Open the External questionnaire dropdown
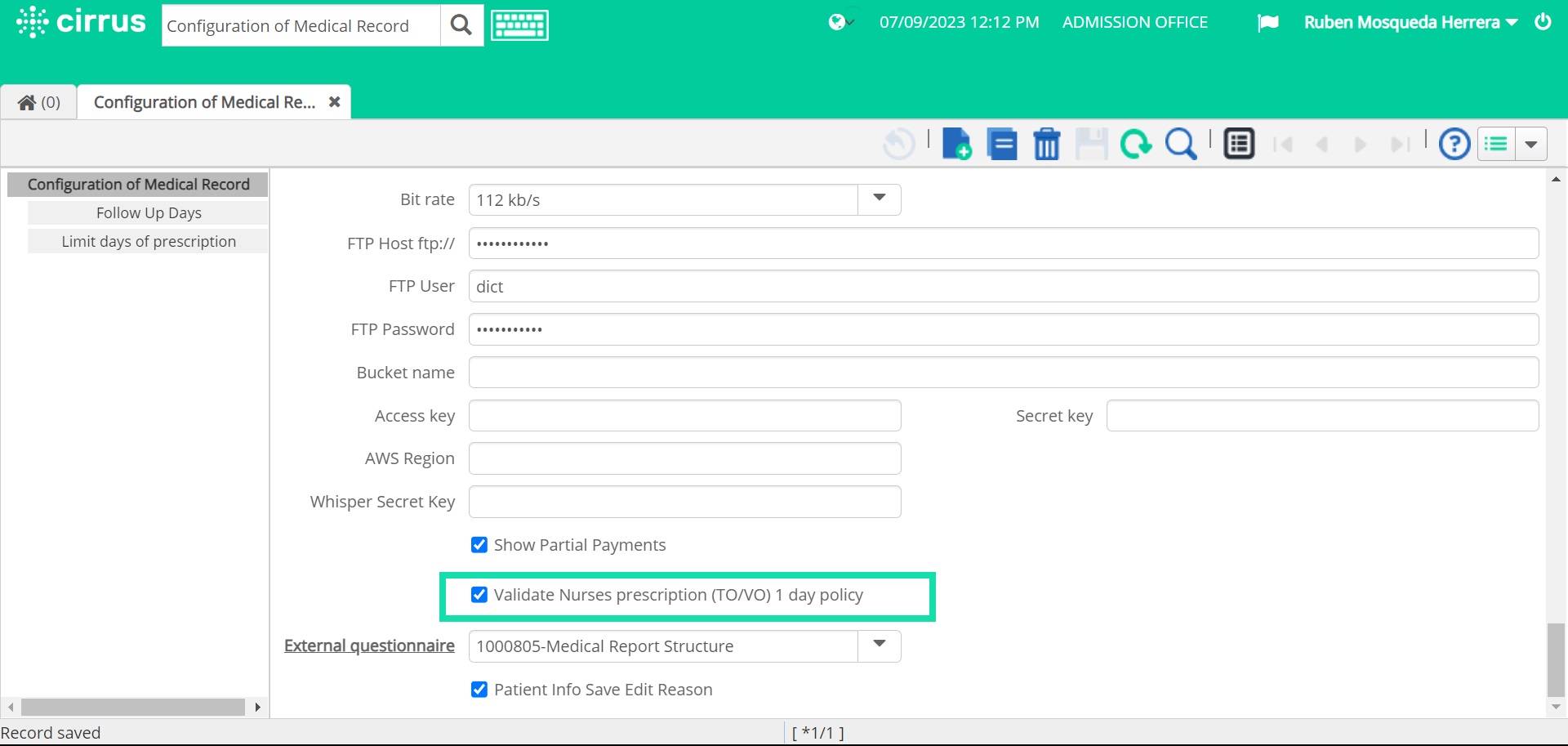 point(878,645)
